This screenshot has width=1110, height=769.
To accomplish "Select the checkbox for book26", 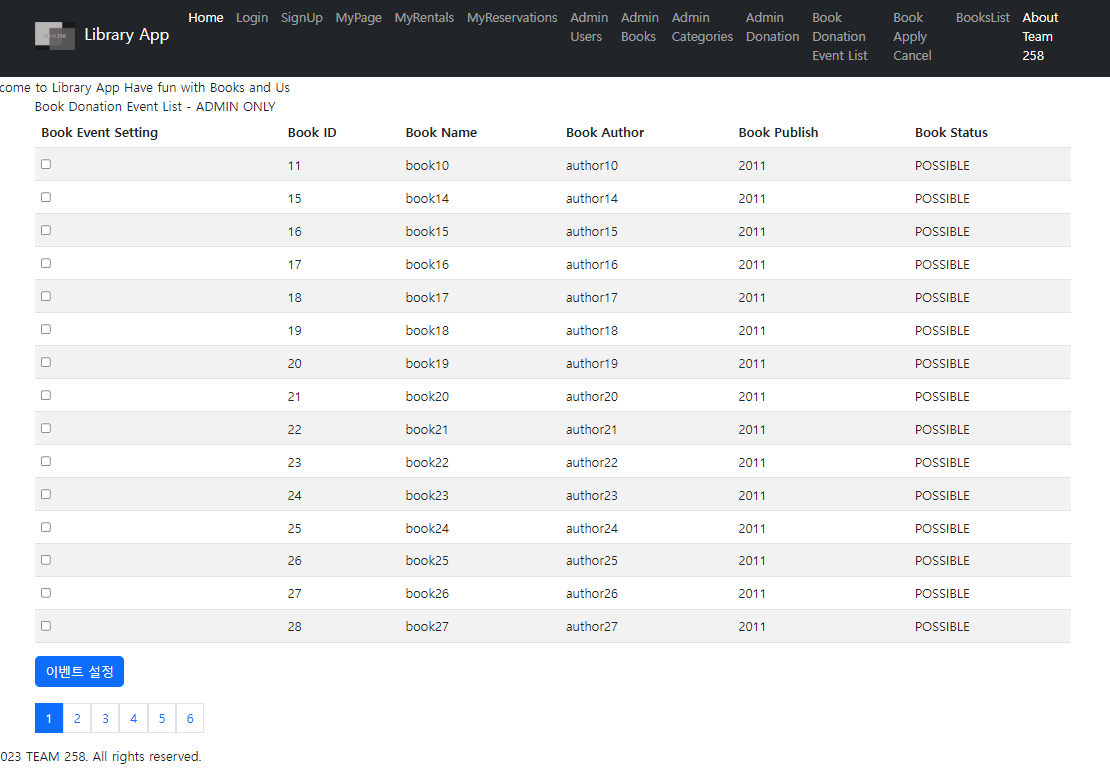I will click(x=46, y=593).
